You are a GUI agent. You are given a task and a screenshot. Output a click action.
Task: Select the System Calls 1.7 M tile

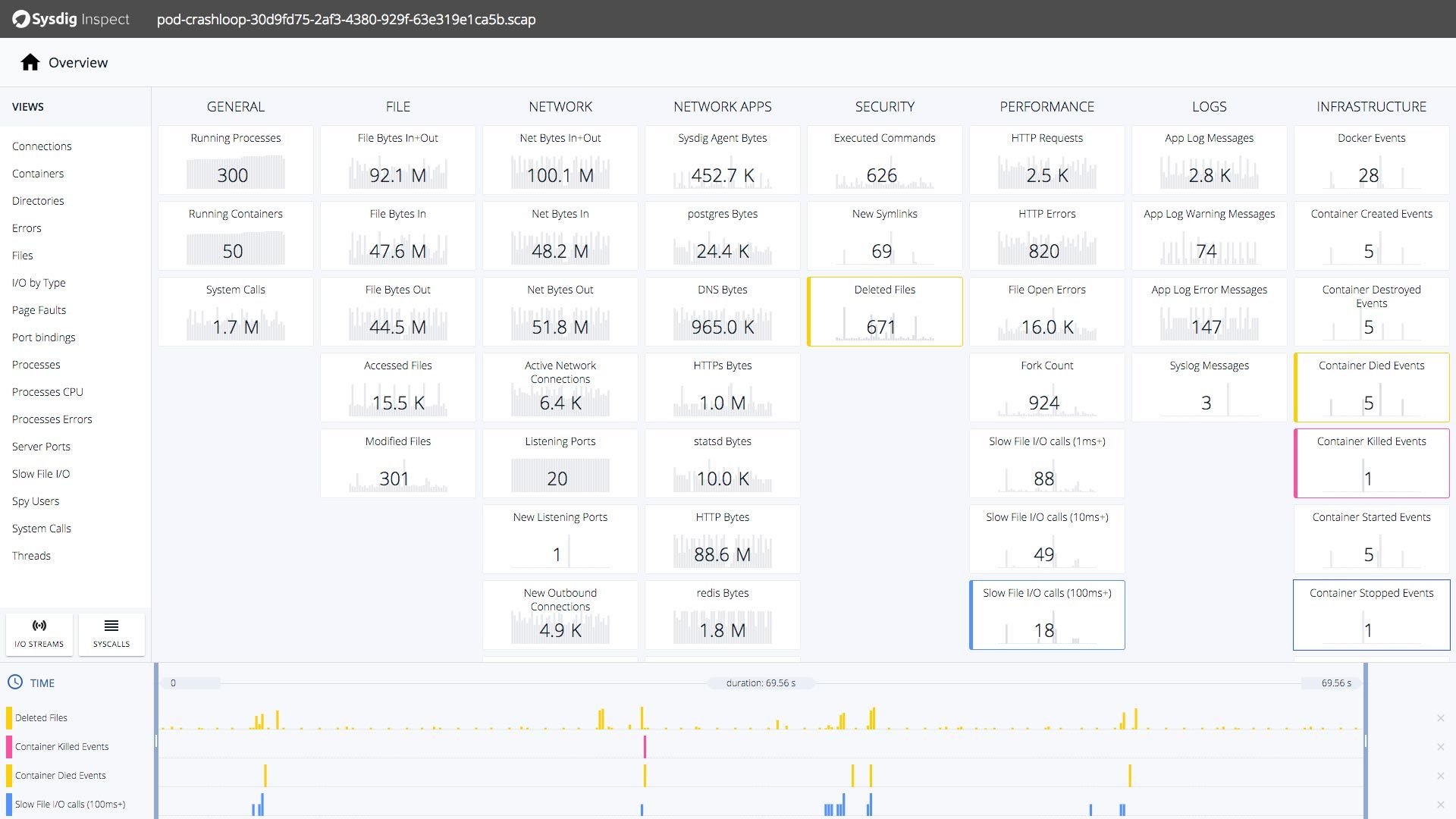235,312
